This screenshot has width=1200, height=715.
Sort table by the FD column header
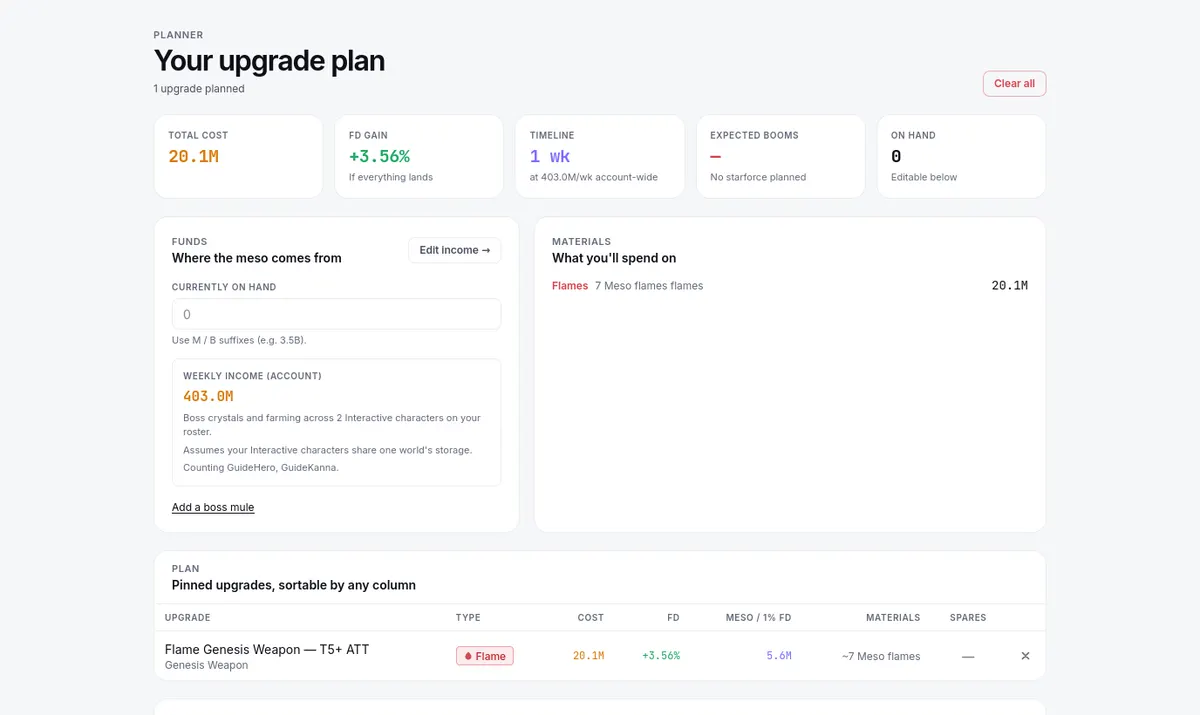pyautogui.click(x=673, y=618)
